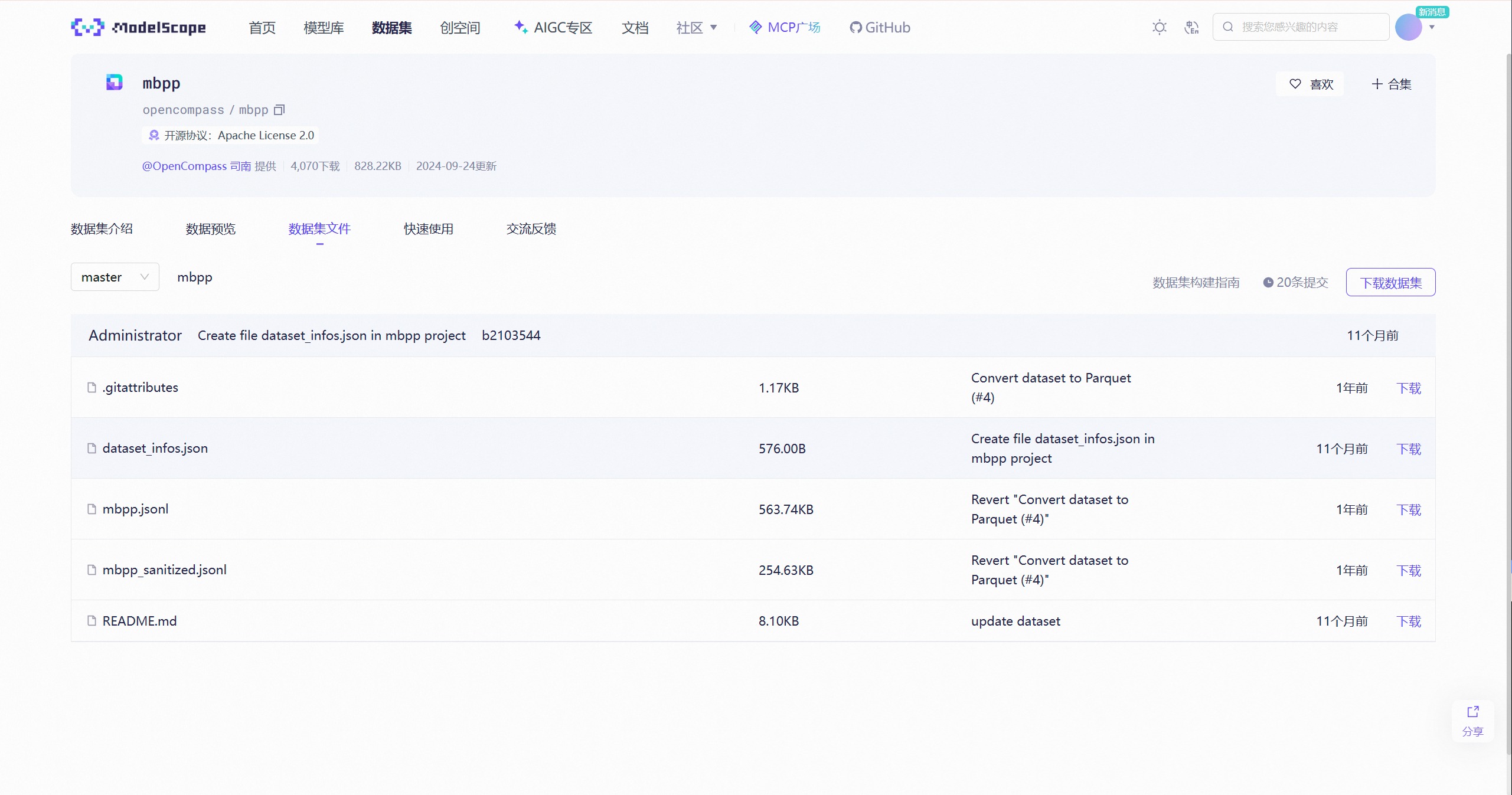Open the 文档 docs page
This screenshot has height=795, width=1512.
tap(635, 27)
